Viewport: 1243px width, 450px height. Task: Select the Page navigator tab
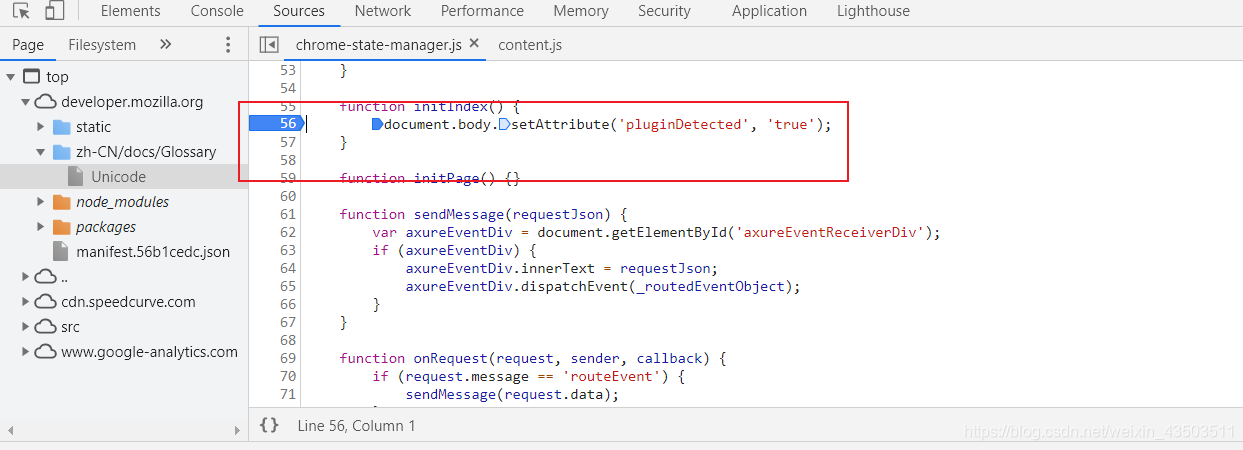pos(28,44)
